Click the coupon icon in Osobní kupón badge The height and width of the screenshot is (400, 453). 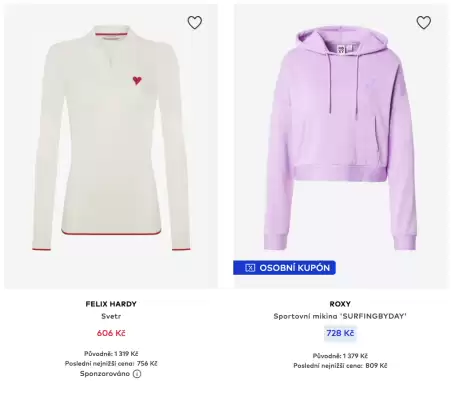(x=250, y=268)
